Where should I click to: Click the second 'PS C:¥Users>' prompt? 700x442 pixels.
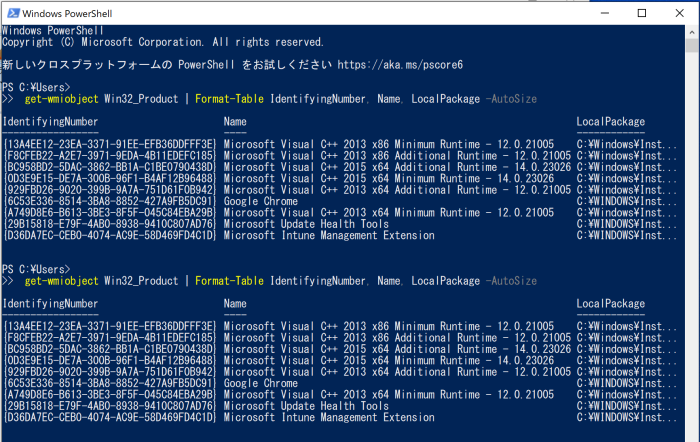36,269
